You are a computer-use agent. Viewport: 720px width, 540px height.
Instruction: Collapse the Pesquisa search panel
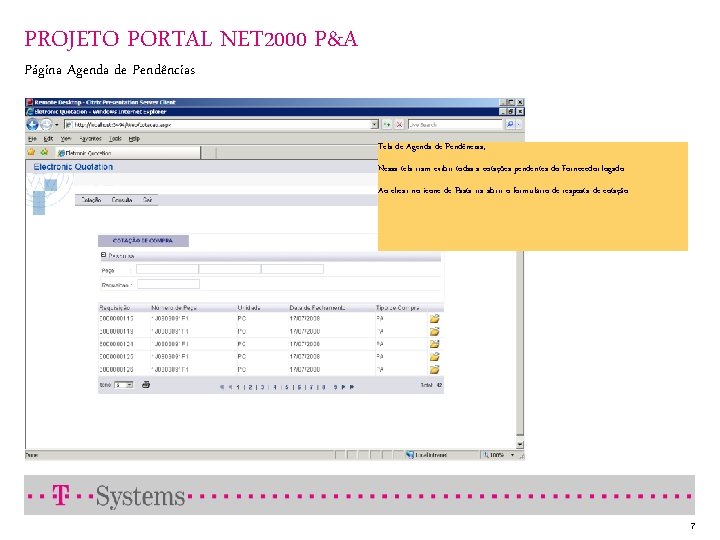(103, 255)
